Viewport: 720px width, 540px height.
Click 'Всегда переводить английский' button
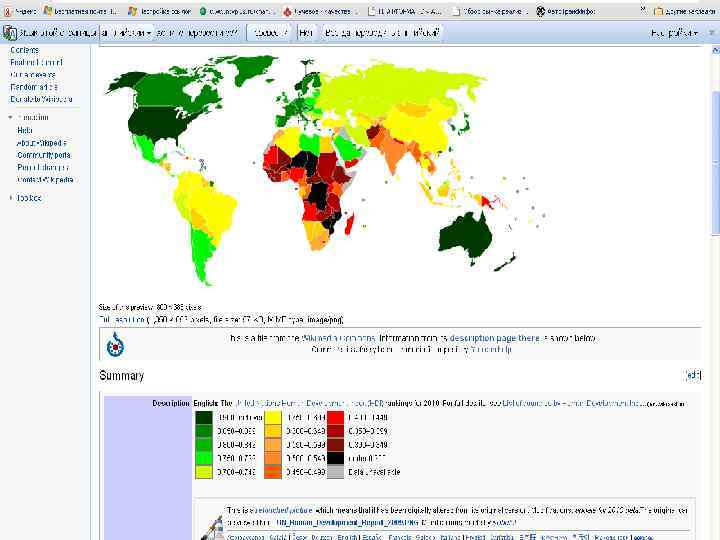[381, 33]
